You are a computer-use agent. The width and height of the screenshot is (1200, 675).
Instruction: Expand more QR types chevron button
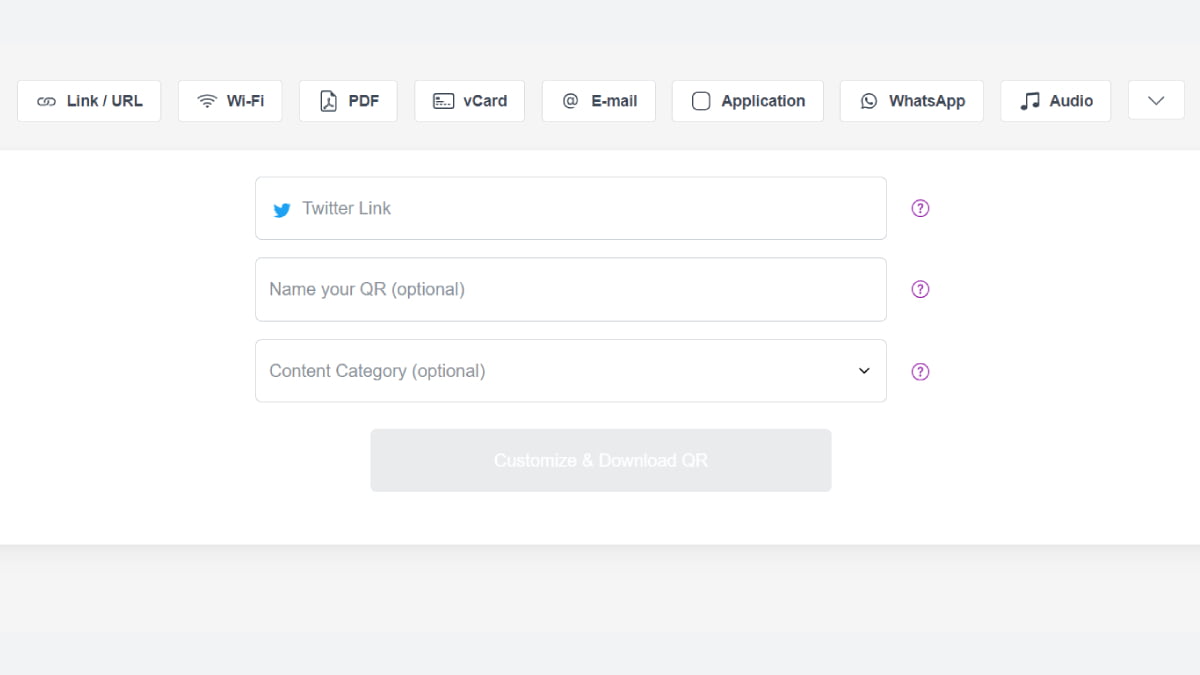[x=1156, y=100]
